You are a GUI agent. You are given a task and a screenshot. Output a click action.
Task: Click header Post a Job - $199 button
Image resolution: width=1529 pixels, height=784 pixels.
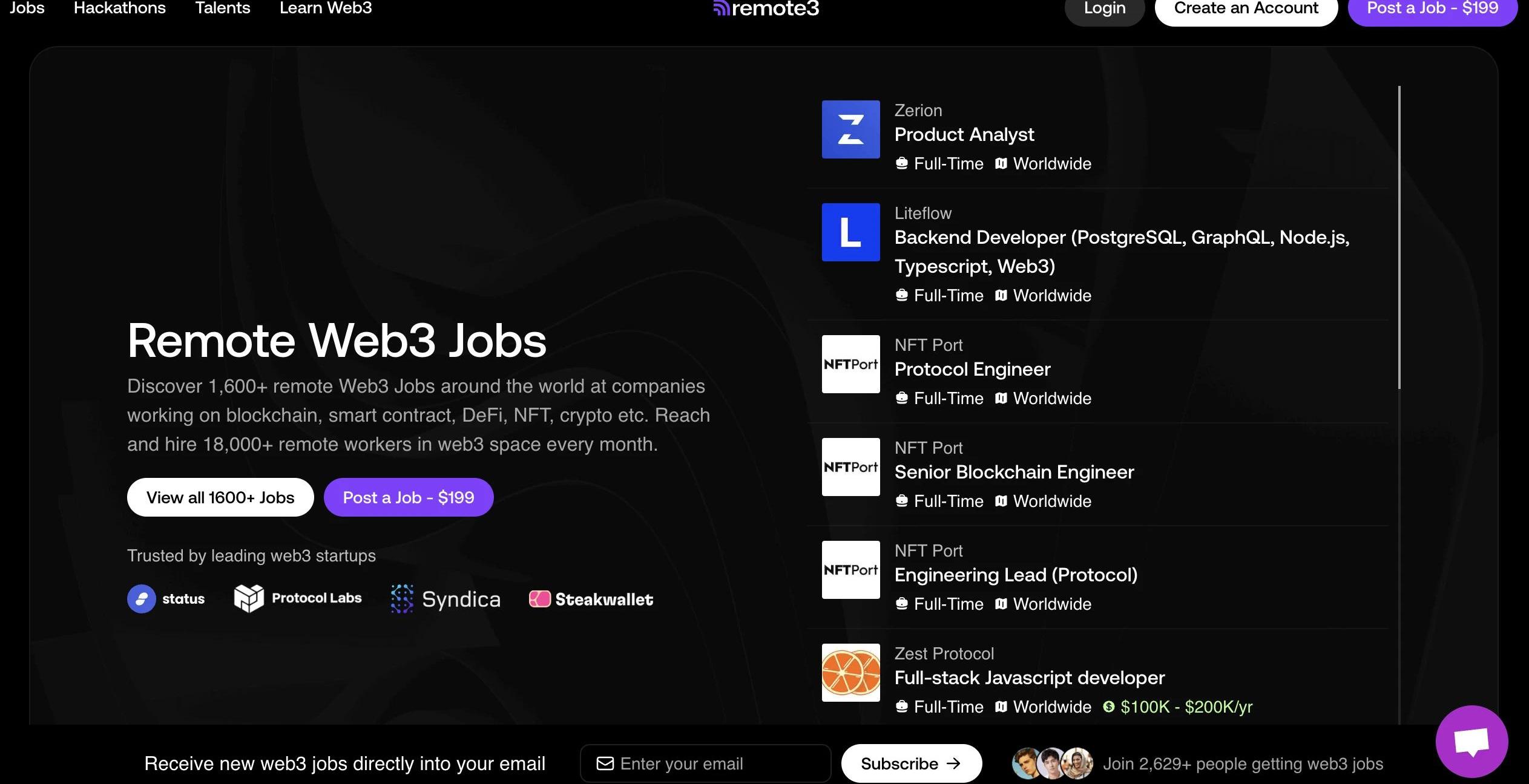[x=1433, y=8]
